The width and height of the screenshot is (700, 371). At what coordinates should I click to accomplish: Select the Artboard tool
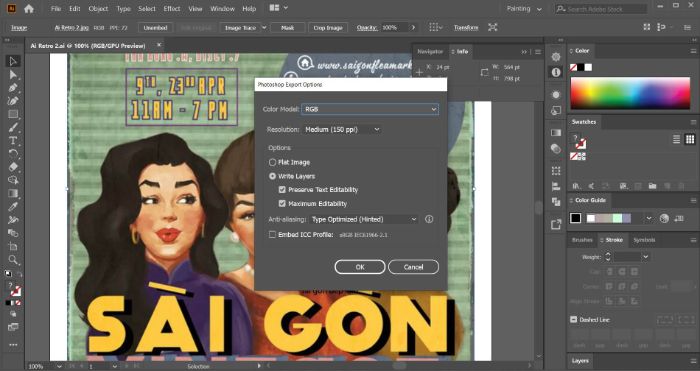13,246
